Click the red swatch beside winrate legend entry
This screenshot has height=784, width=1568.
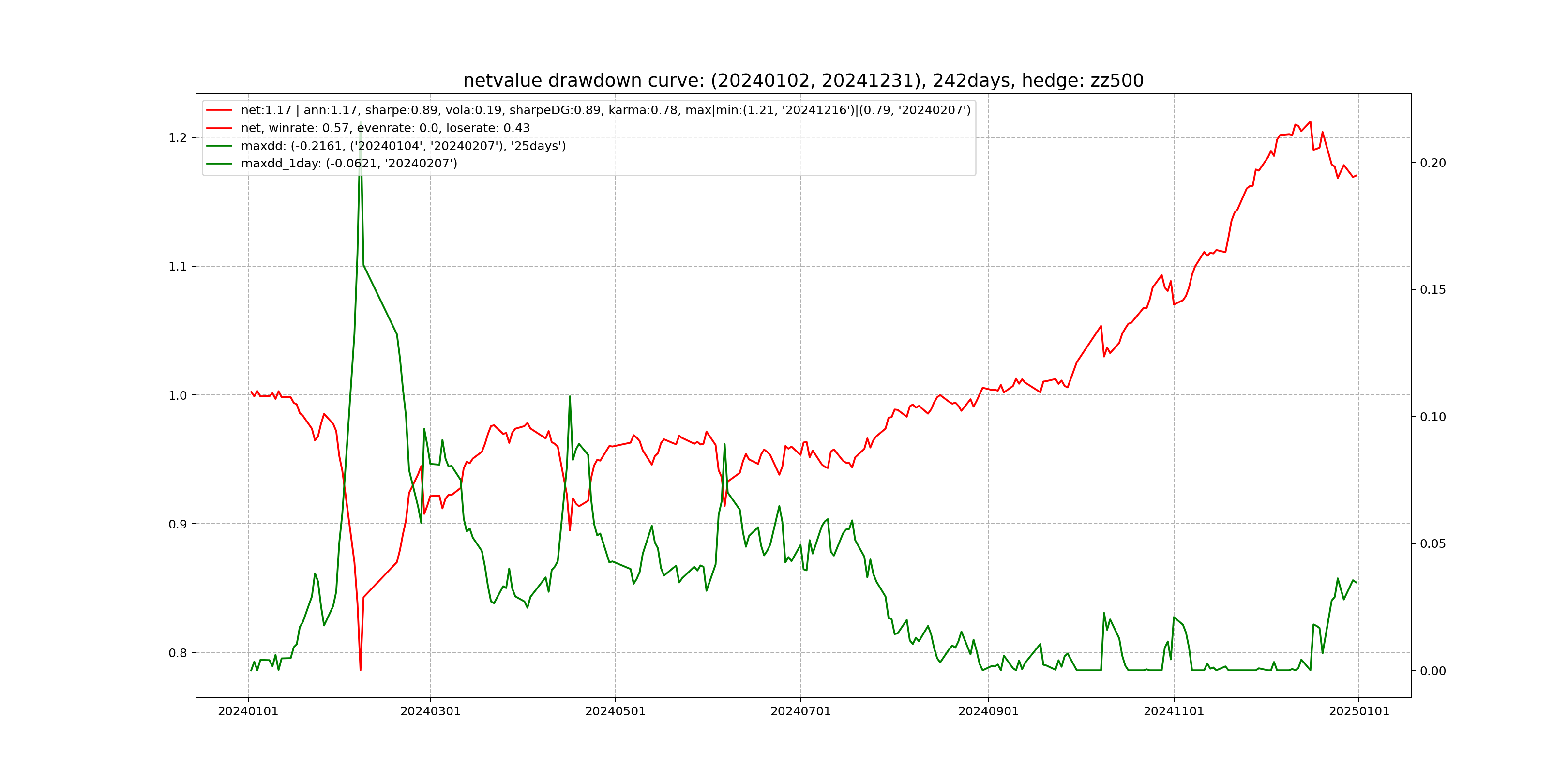point(219,128)
